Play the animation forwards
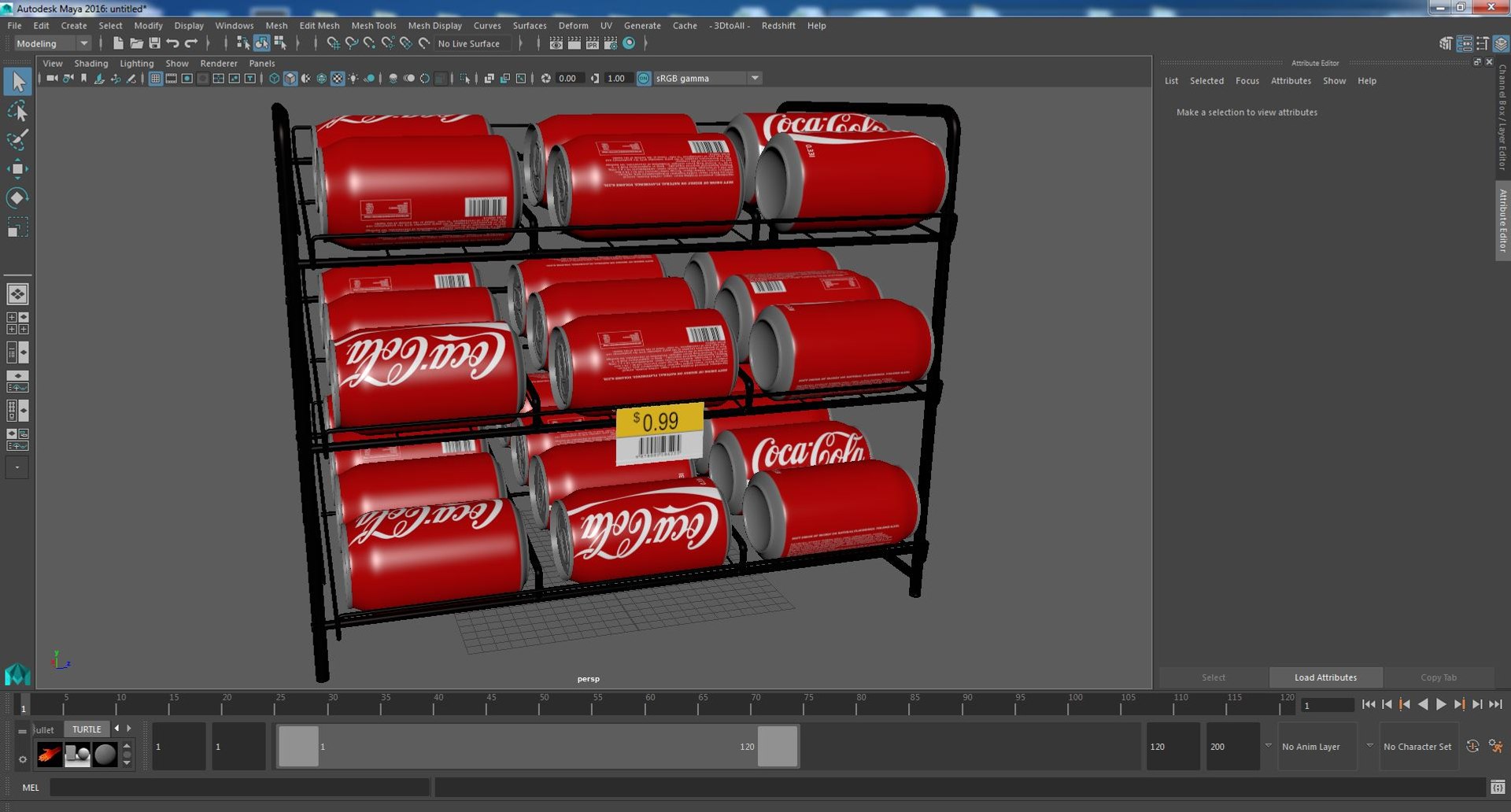 [1441, 704]
